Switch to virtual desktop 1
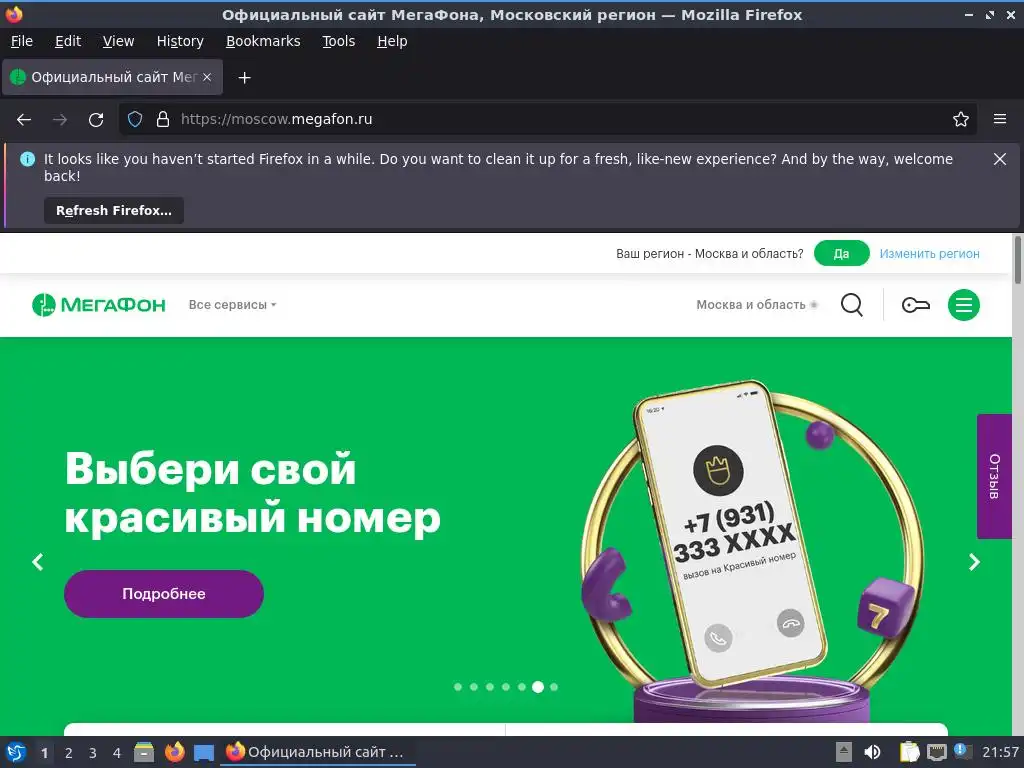 [44, 753]
